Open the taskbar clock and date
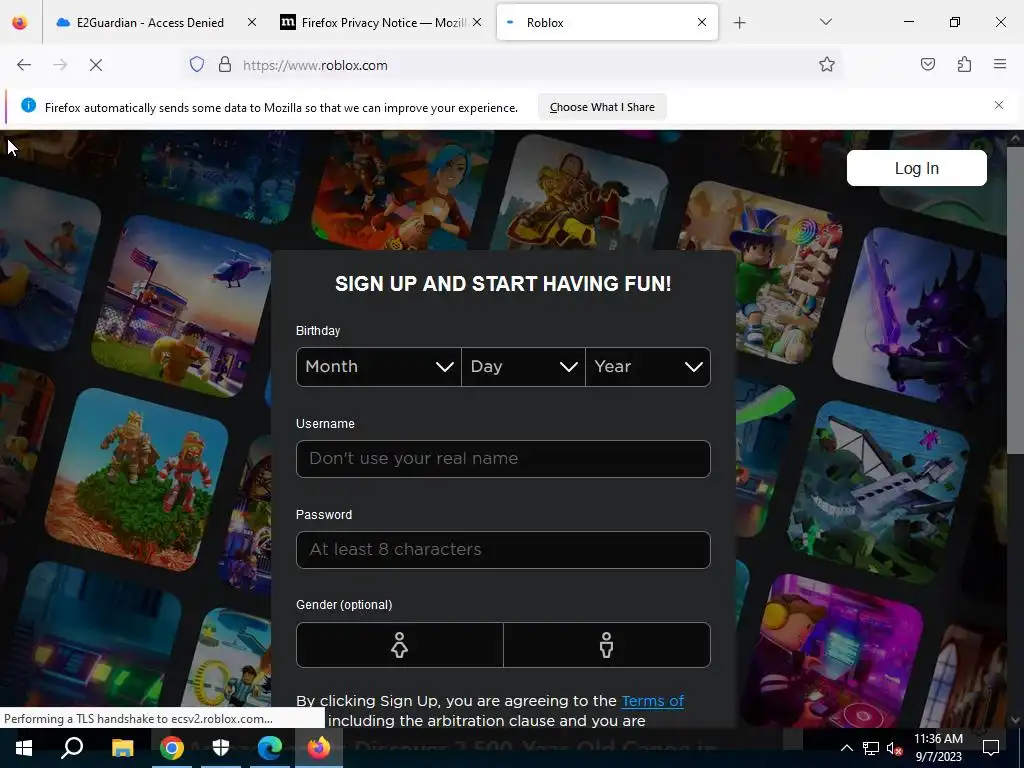This screenshot has height=768, width=1024. pyautogui.click(x=938, y=748)
